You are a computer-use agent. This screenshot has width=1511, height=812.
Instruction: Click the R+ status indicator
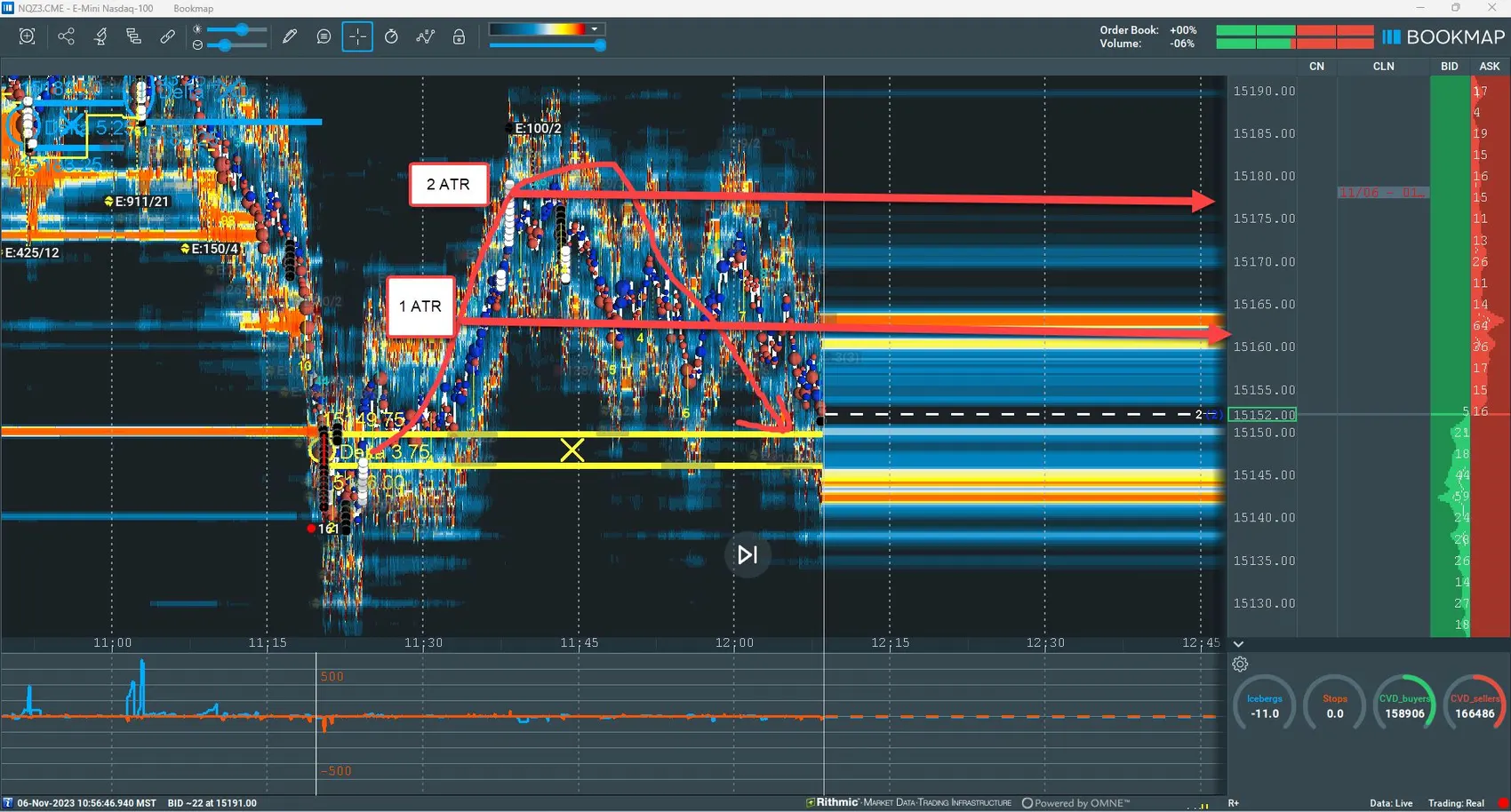tap(1234, 803)
